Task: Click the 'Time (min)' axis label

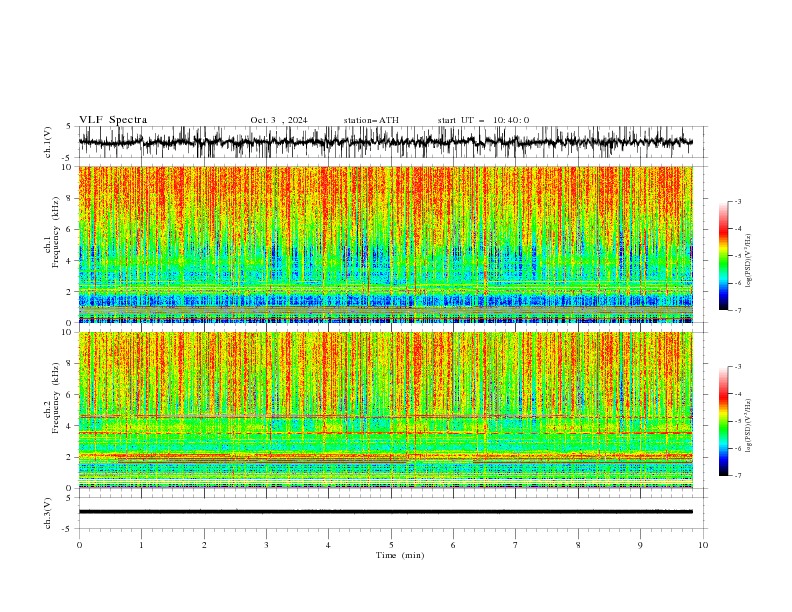Action: point(400,555)
